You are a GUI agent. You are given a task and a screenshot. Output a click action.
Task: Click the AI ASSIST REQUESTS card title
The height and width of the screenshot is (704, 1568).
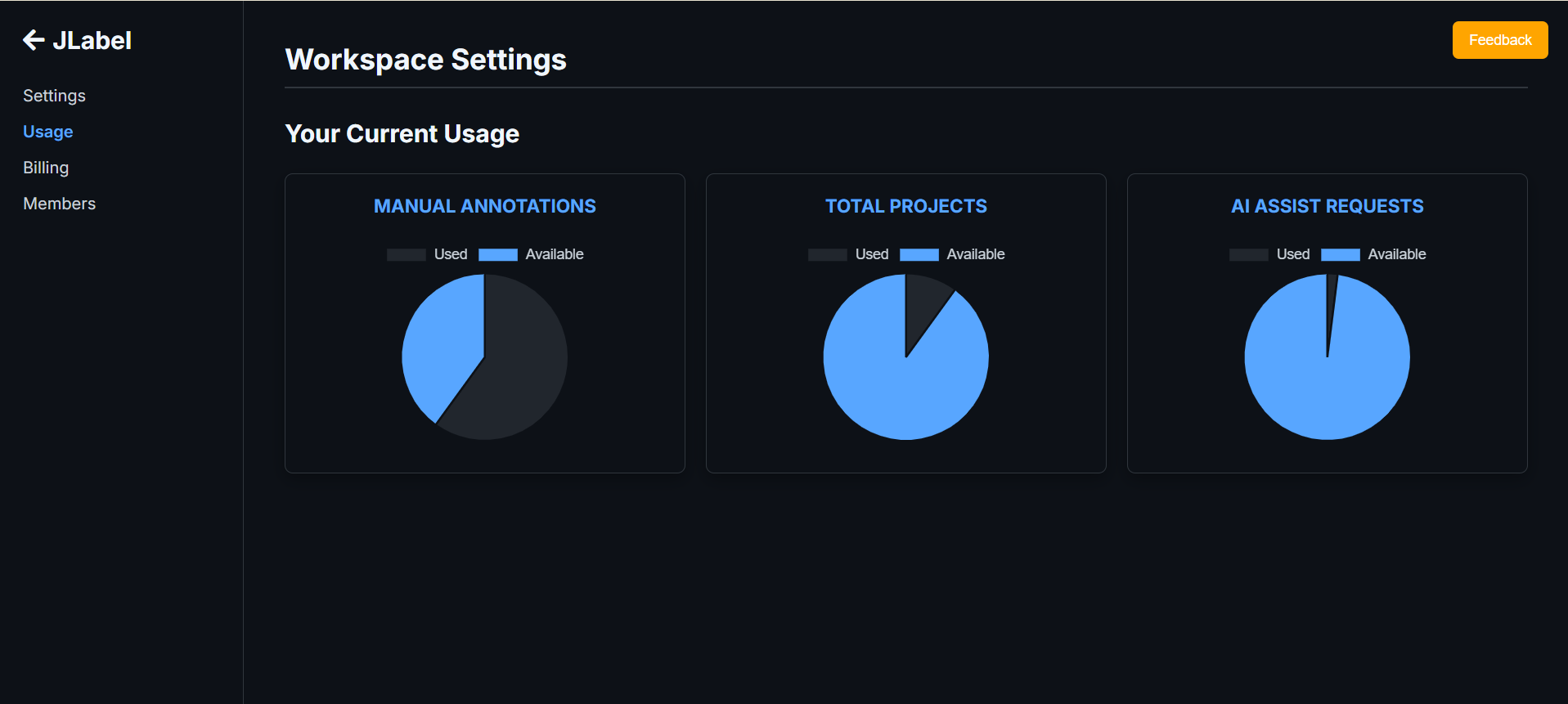(1327, 206)
